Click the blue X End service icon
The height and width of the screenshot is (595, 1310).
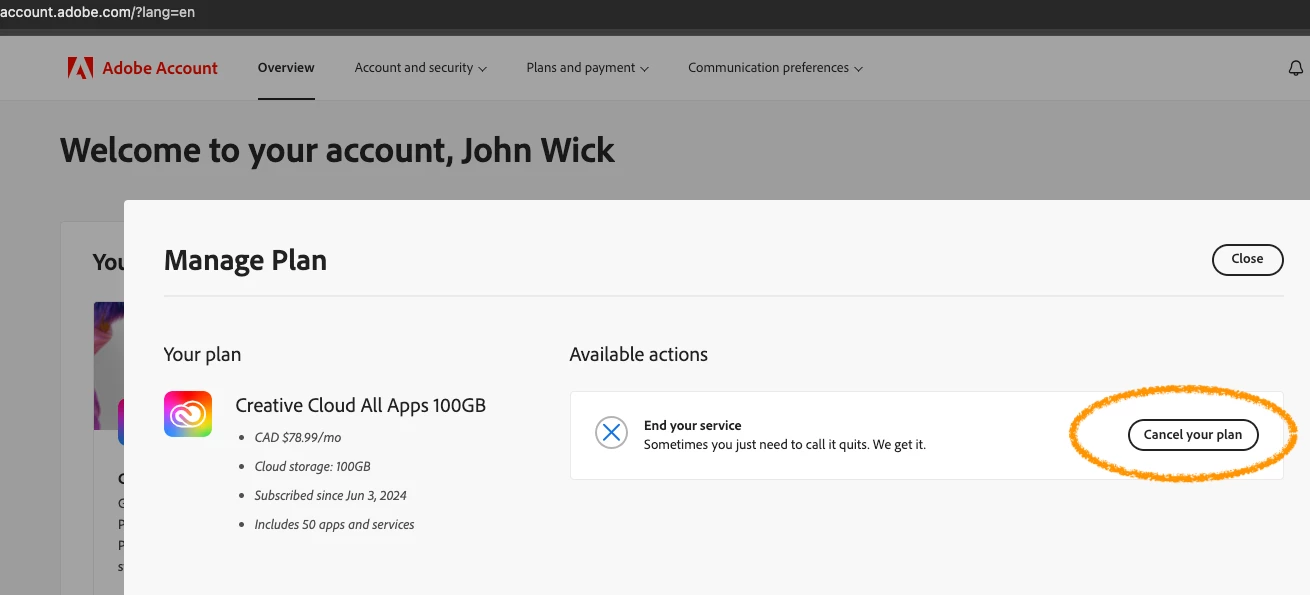[611, 433]
